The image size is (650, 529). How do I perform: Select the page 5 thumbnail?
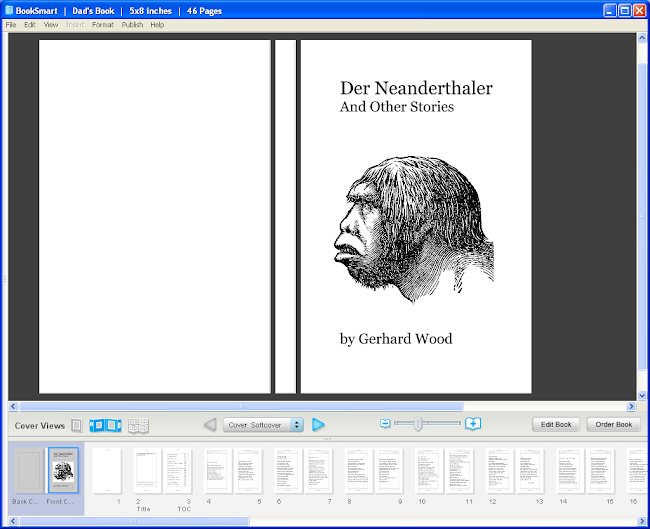(x=248, y=471)
